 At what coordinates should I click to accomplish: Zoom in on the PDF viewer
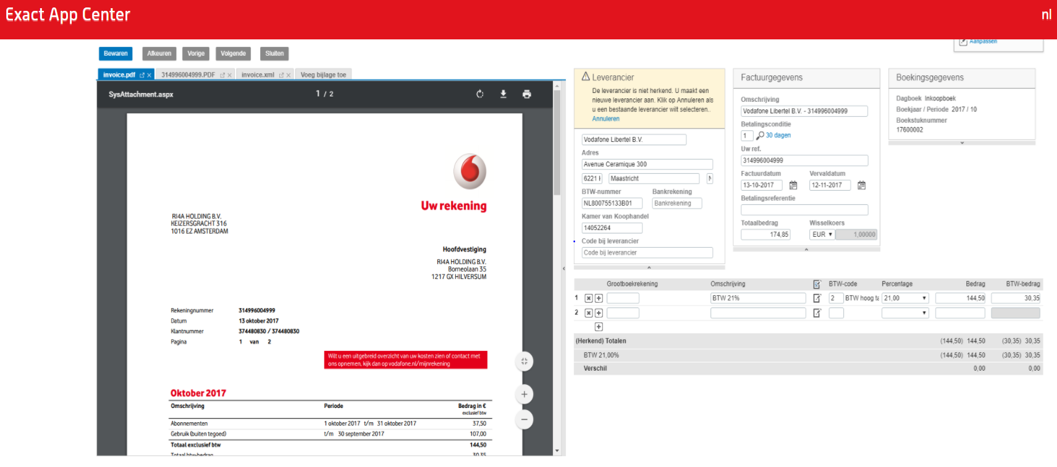(524, 394)
